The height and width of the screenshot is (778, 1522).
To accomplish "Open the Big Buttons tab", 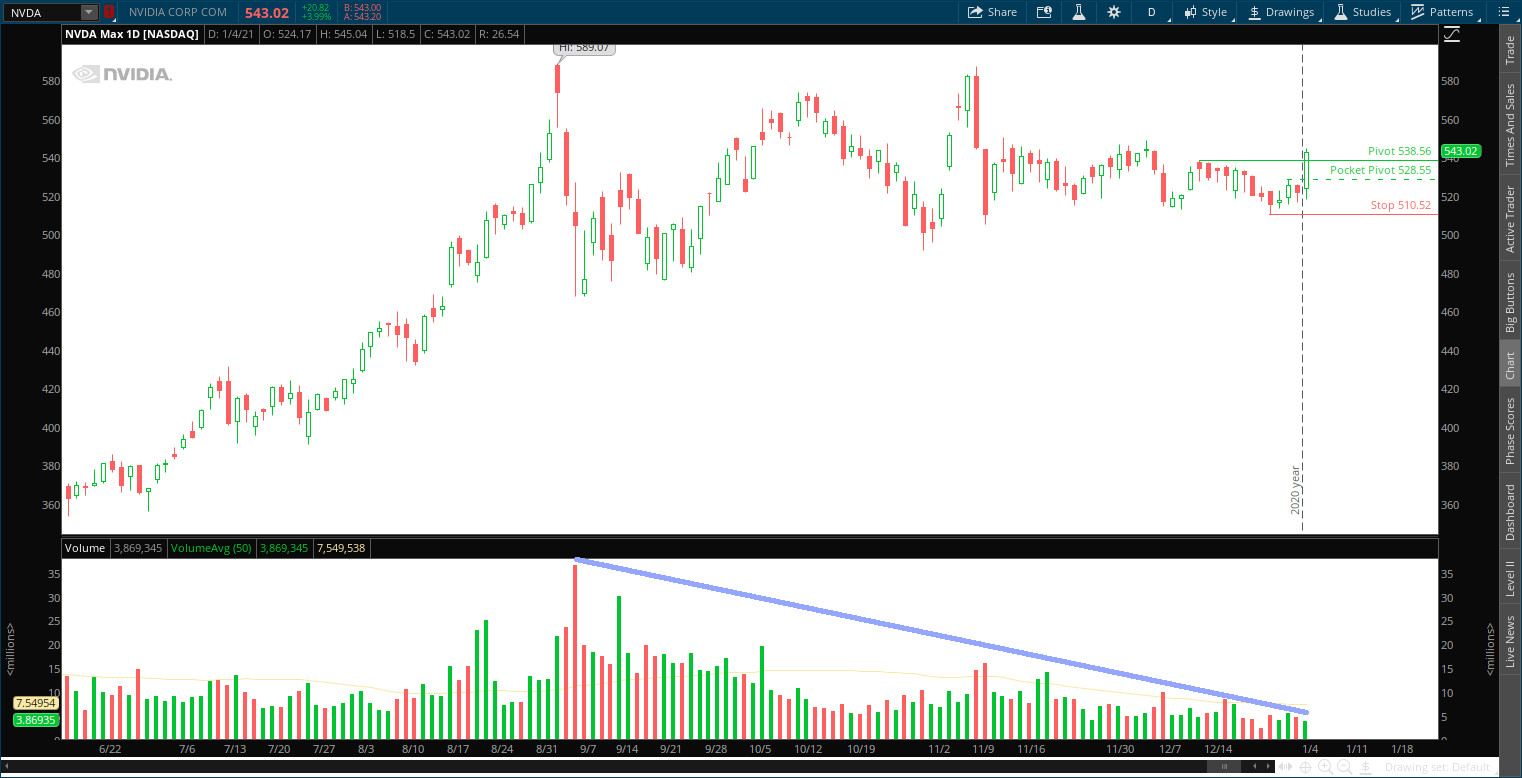I will coord(1510,302).
